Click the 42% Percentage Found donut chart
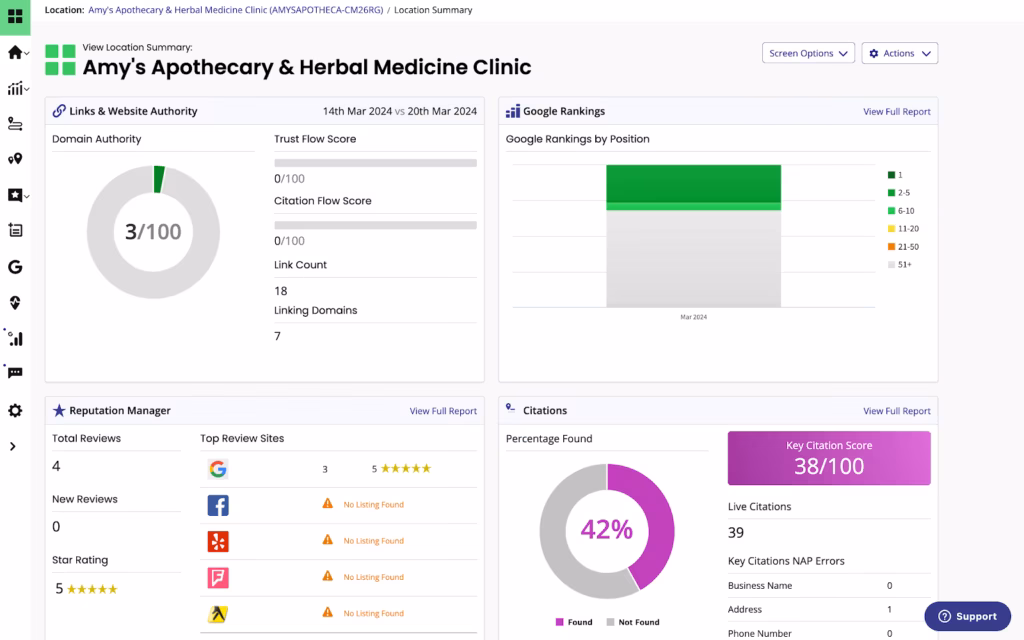This screenshot has height=640, width=1024. (x=607, y=530)
